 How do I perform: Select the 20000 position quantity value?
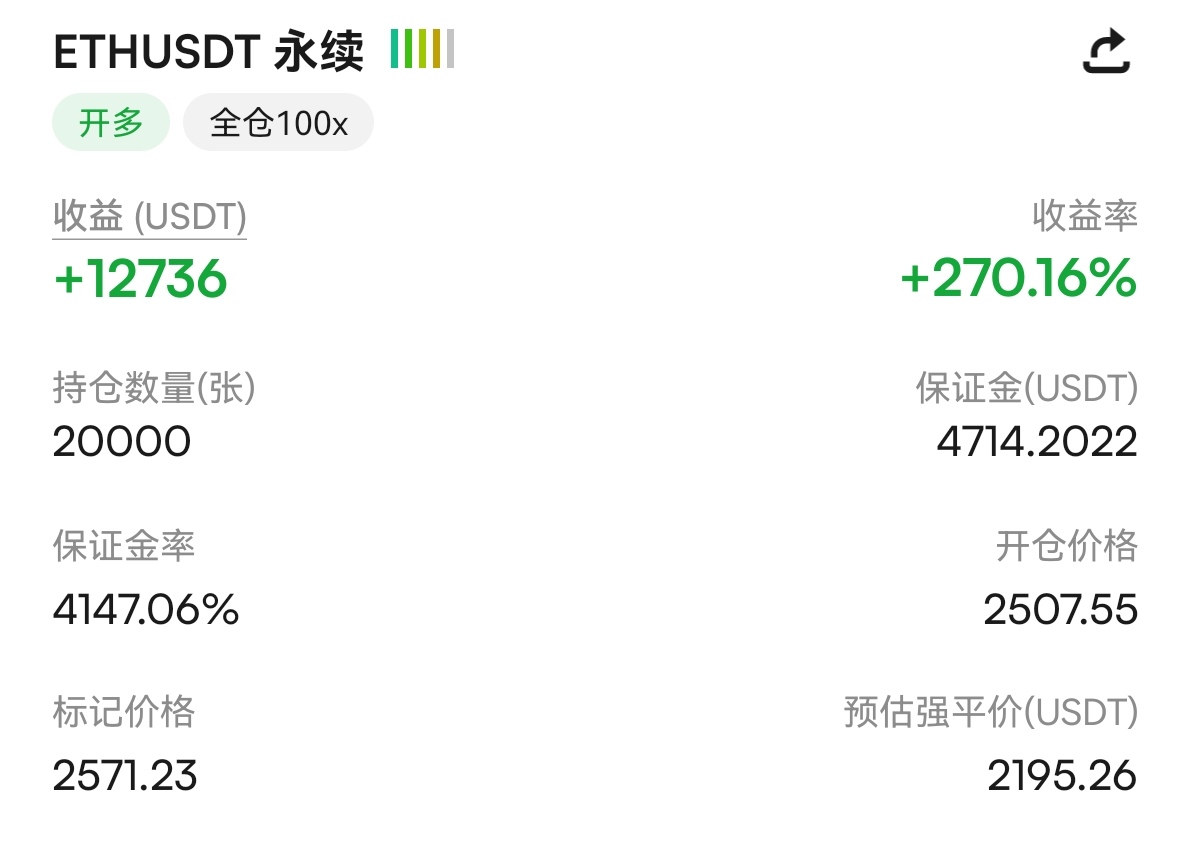pos(121,441)
